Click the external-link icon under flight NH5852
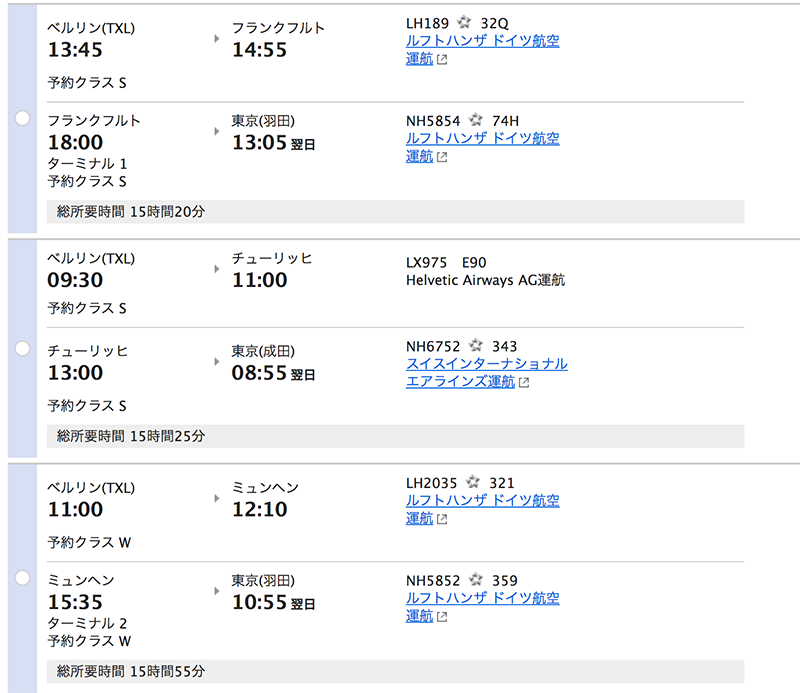The width and height of the screenshot is (800, 693). click(442, 617)
